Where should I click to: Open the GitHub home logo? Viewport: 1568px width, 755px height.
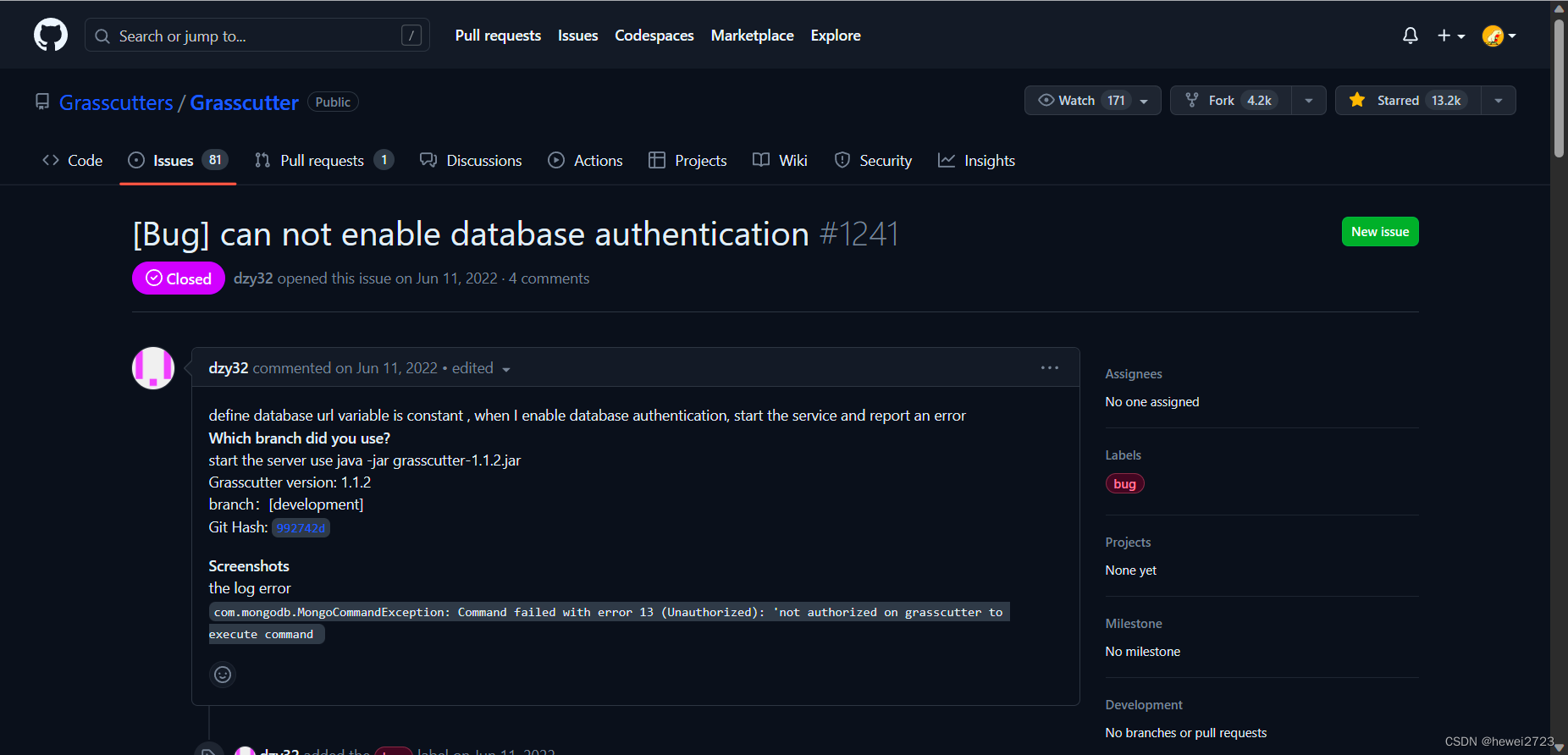pyautogui.click(x=51, y=36)
